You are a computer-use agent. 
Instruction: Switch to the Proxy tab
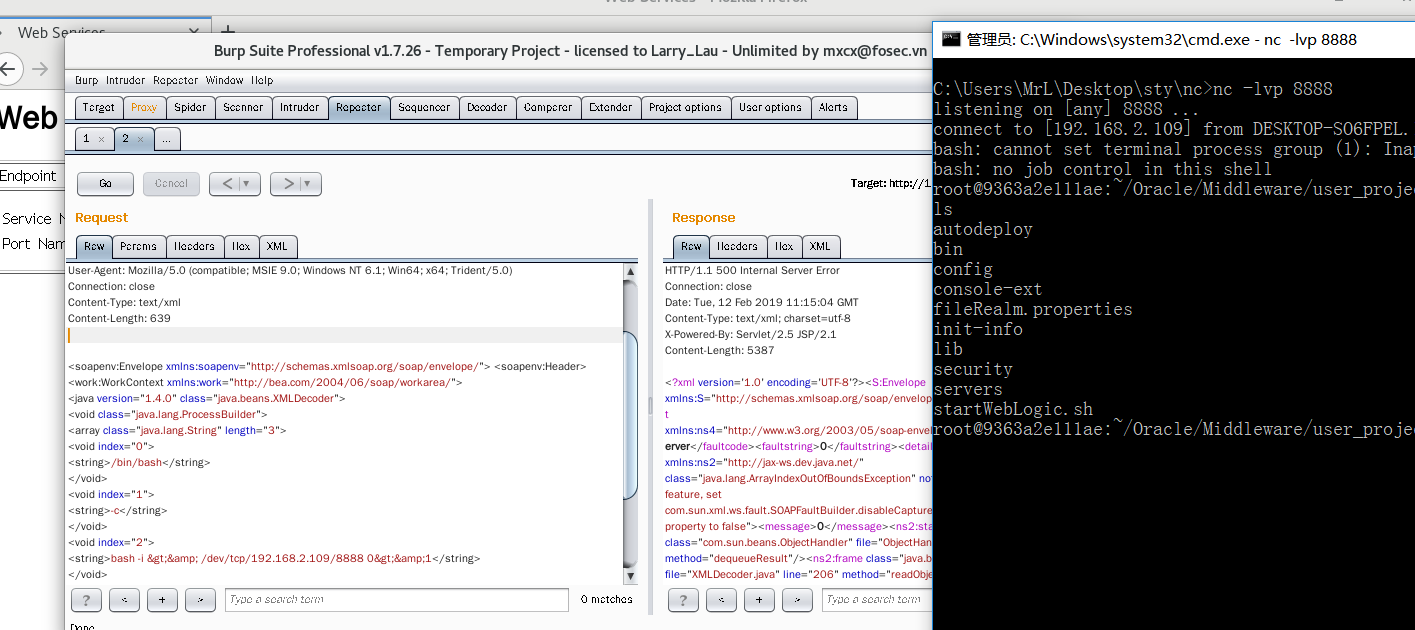point(144,107)
